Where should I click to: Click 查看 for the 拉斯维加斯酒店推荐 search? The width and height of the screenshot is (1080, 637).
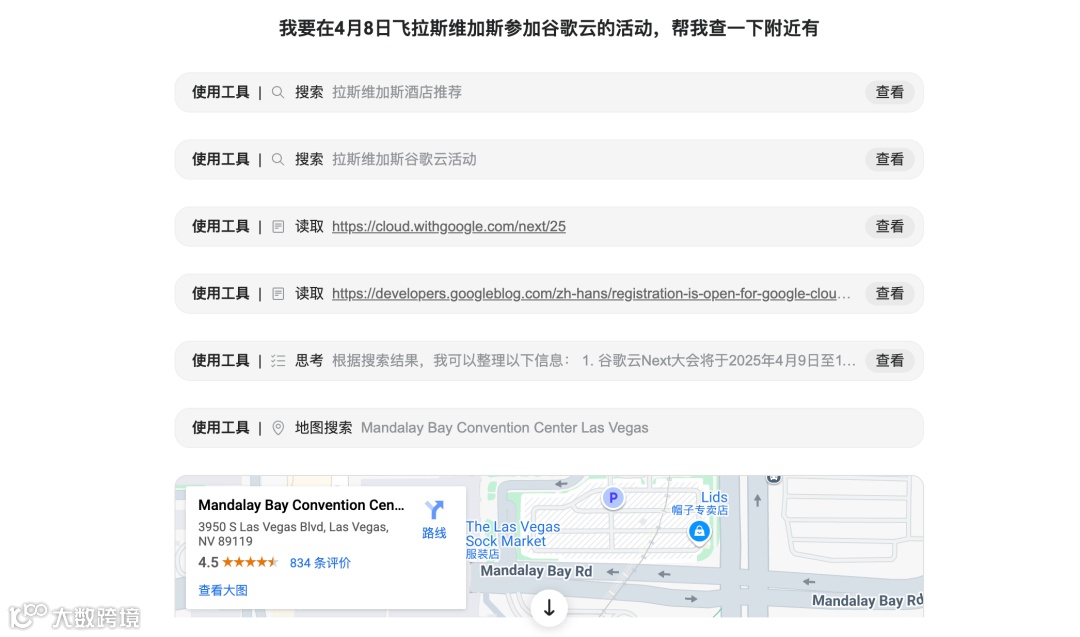coord(889,92)
